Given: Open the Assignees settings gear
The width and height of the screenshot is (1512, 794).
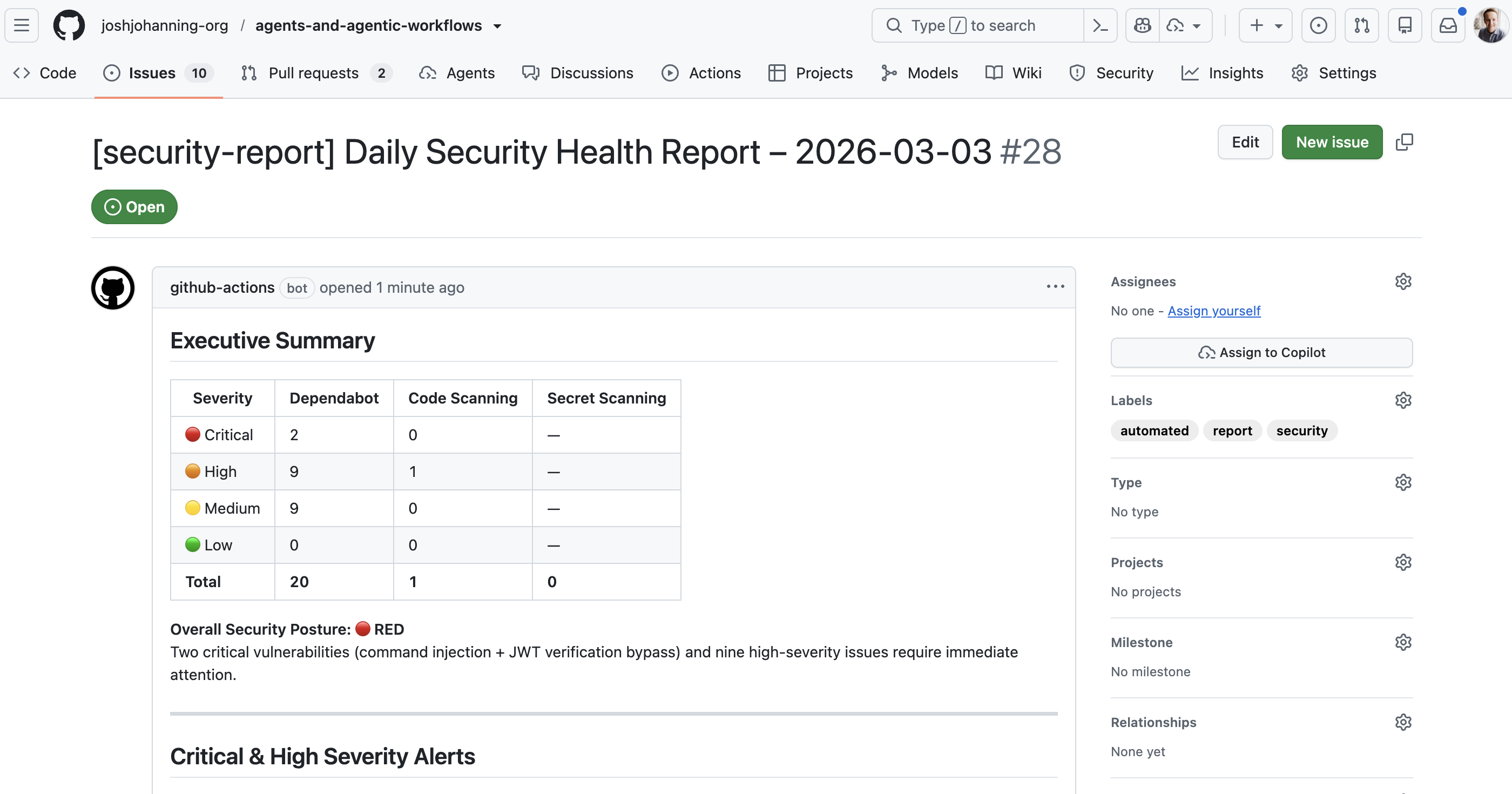Looking at the screenshot, I should [1403, 281].
